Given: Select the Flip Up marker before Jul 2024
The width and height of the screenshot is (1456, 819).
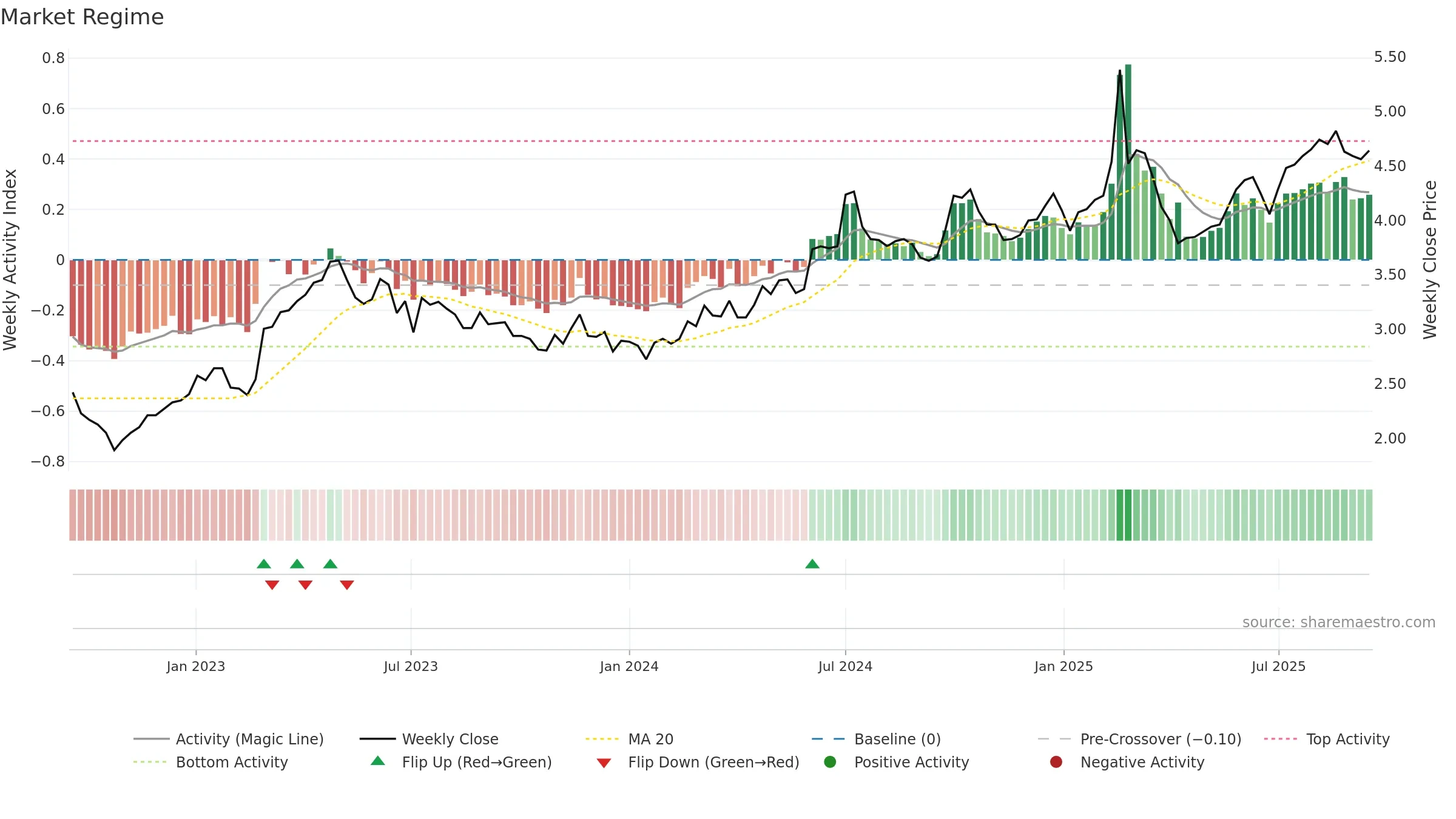Looking at the screenshot, I should point(812,564).
